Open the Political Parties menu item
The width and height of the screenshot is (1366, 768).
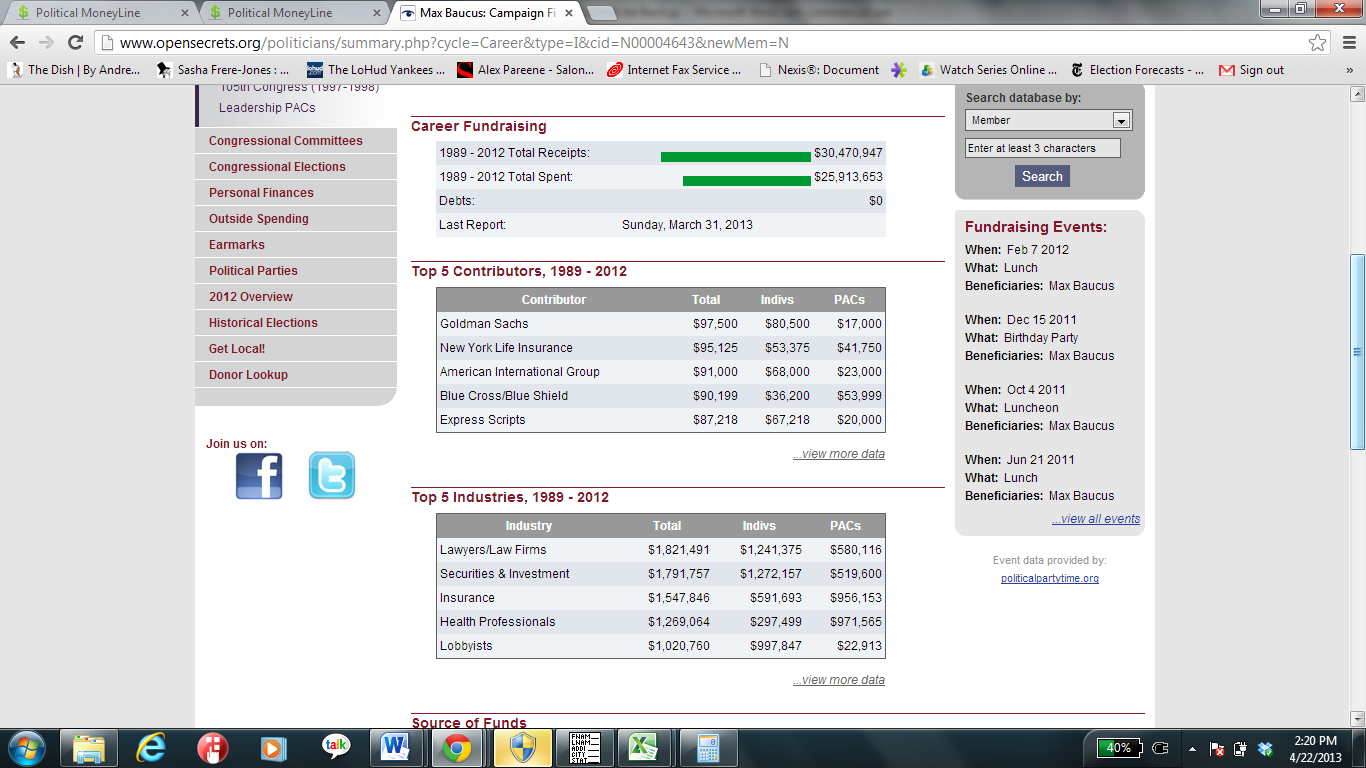[296, 271]
